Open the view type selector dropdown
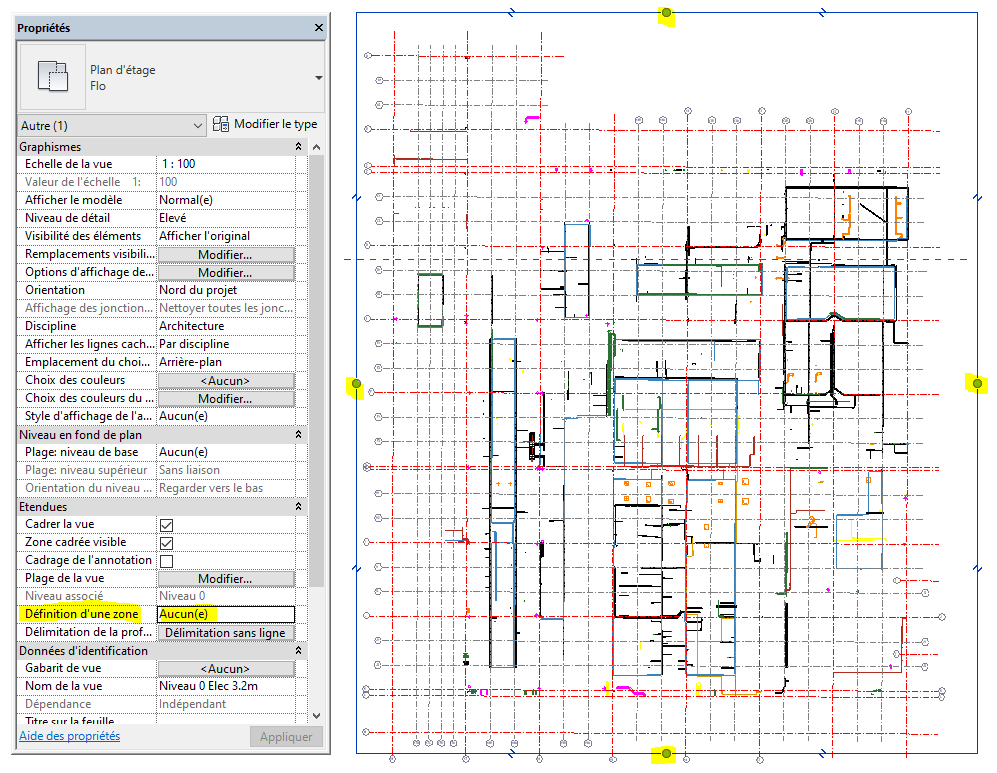Viewport: 997px width, 773px height. tap(318, 78)
